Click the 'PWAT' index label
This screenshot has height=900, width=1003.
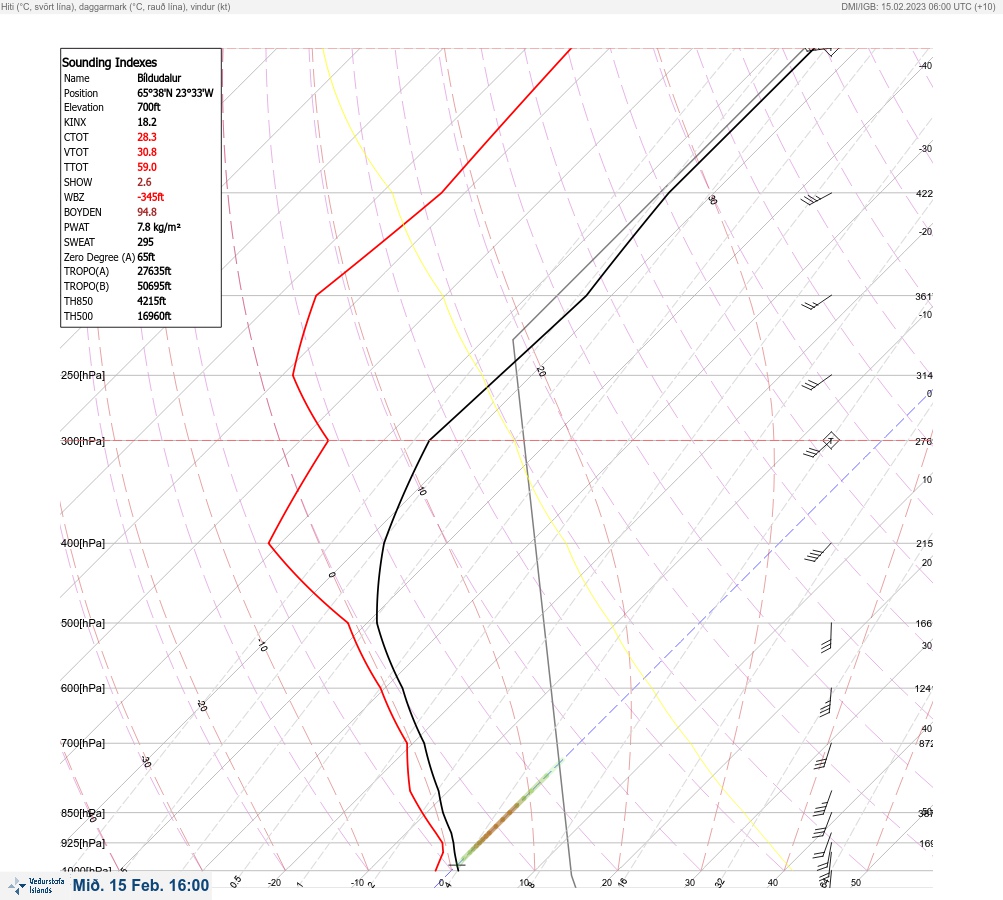click(x=77, y=227)
